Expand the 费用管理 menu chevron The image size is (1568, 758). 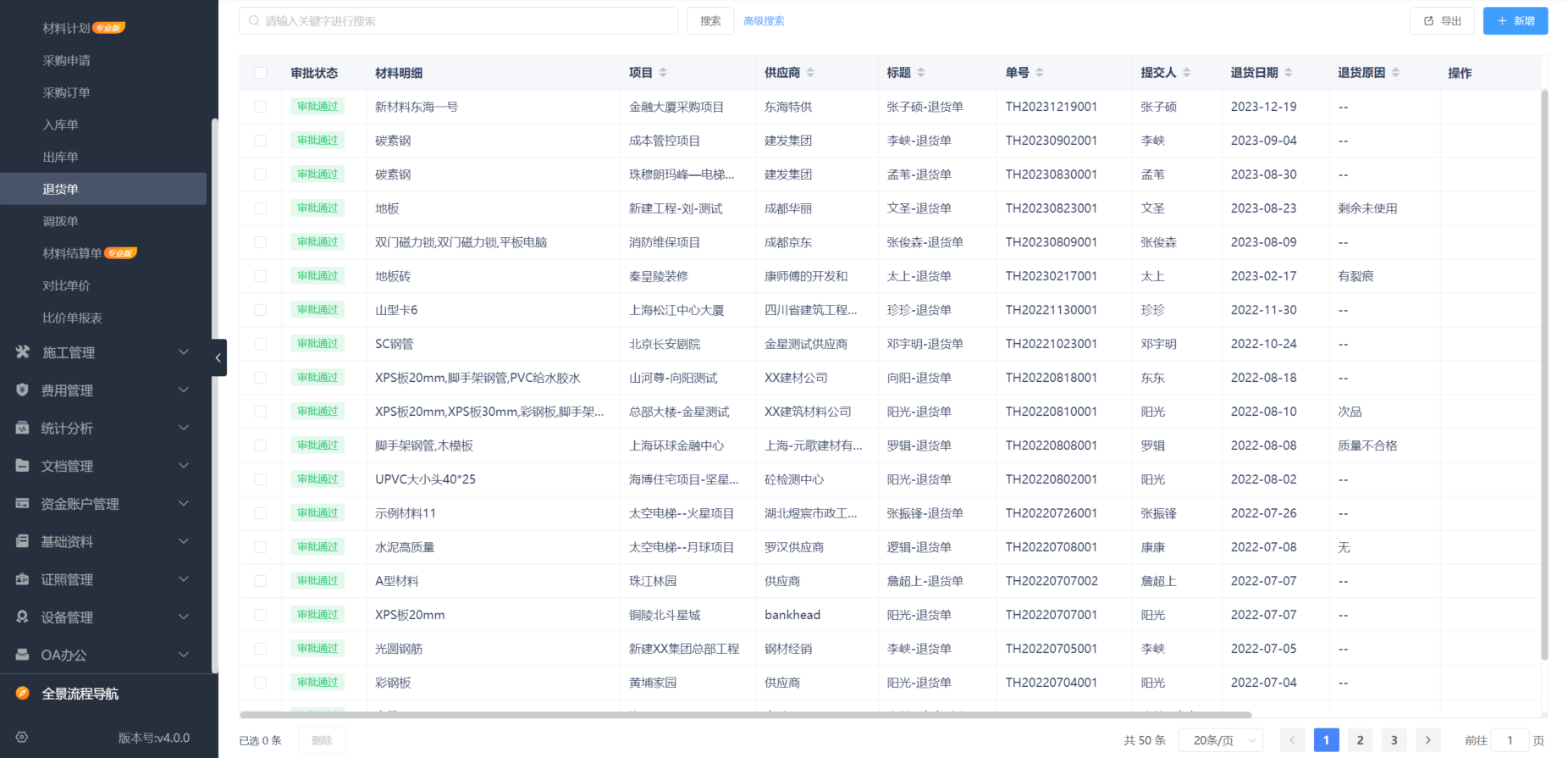[184, 390]
